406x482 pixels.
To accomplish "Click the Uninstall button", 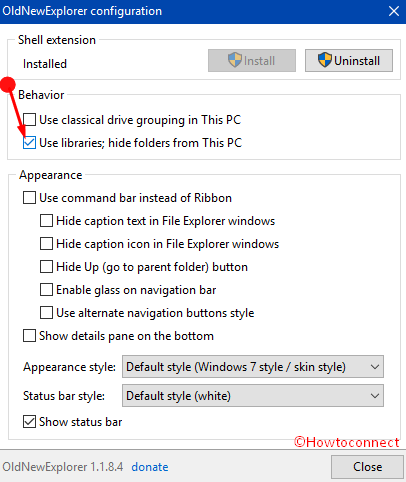I will (349, 60).
